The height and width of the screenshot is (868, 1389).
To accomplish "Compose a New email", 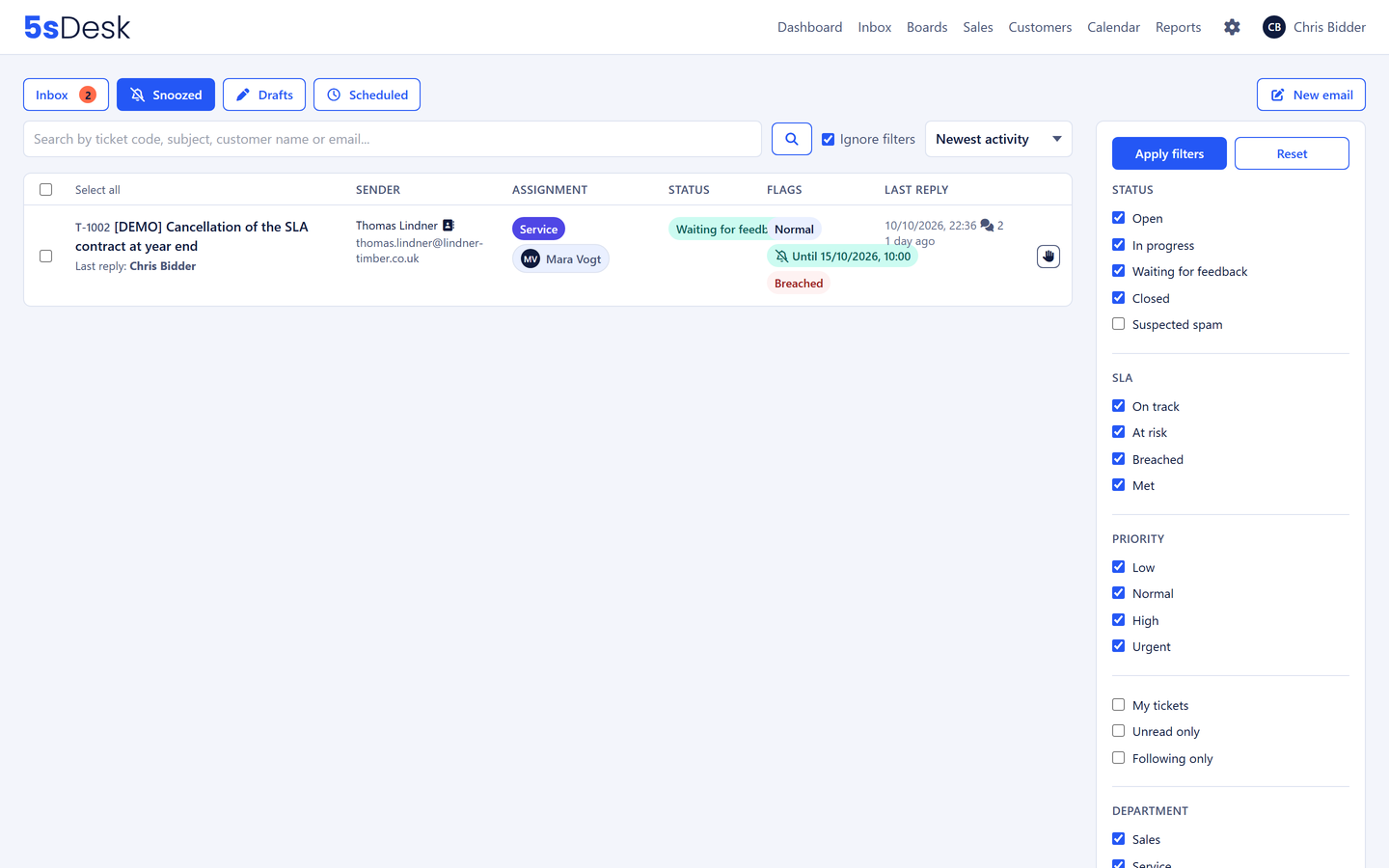I will click(1311, 95).
